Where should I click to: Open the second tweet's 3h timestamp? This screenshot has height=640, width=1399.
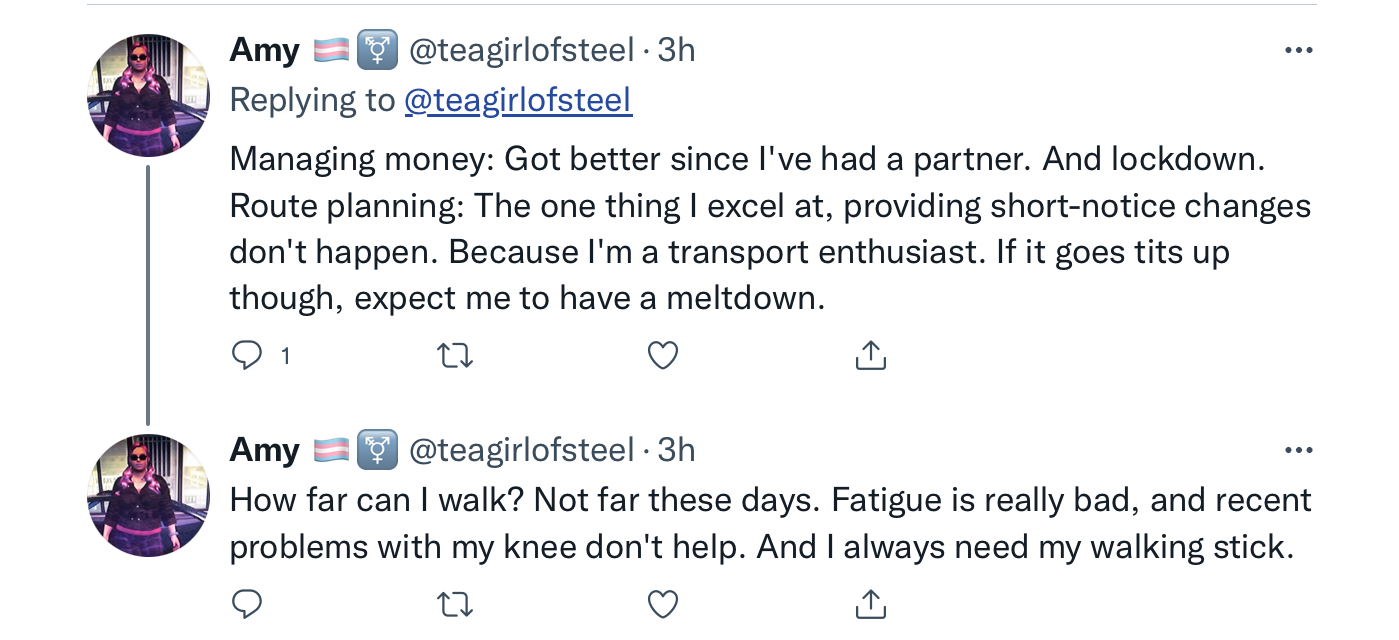(676, 451)
